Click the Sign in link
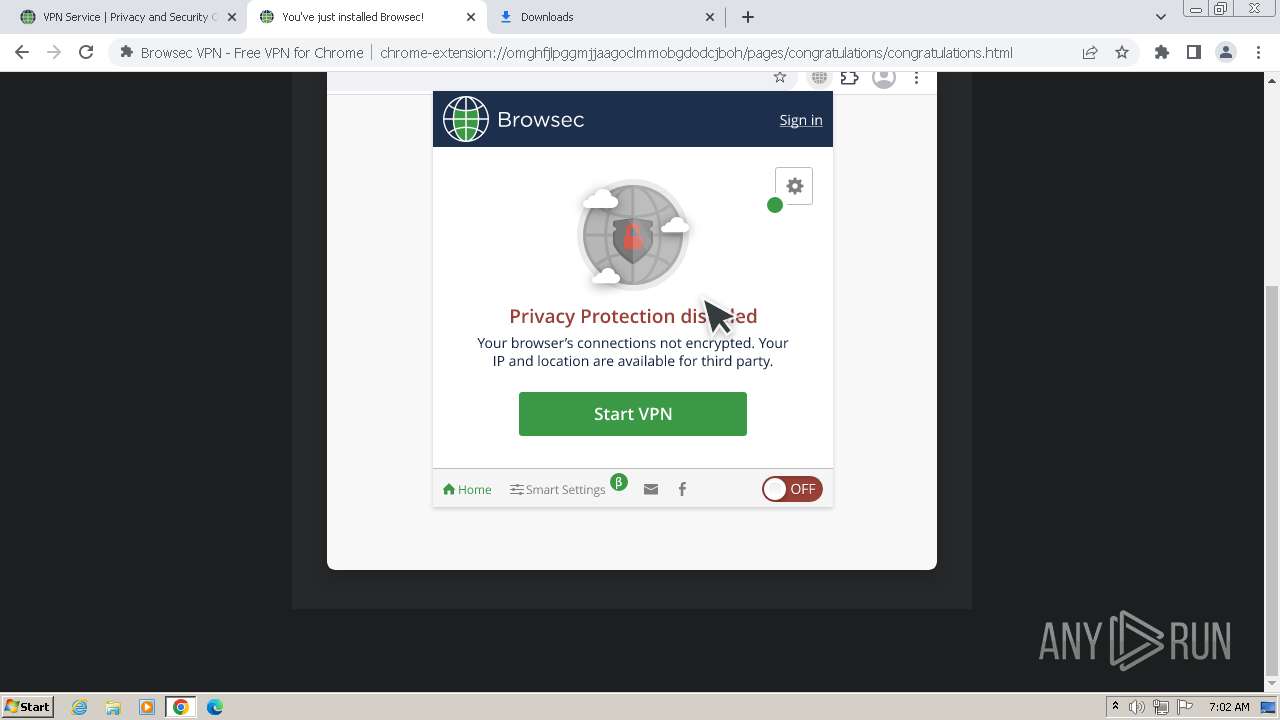Screen dimensions: 1280x720 801,120
